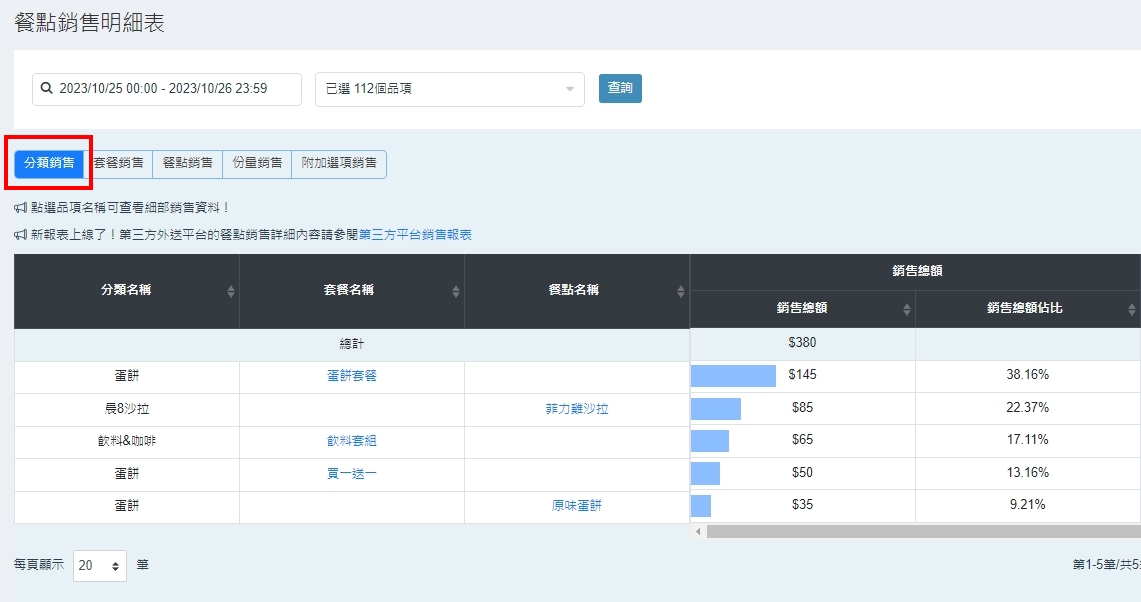Open 菲力雞沙拉 sales details
This screenshot has width=1141, height=602.
click(x=577, y=409)
